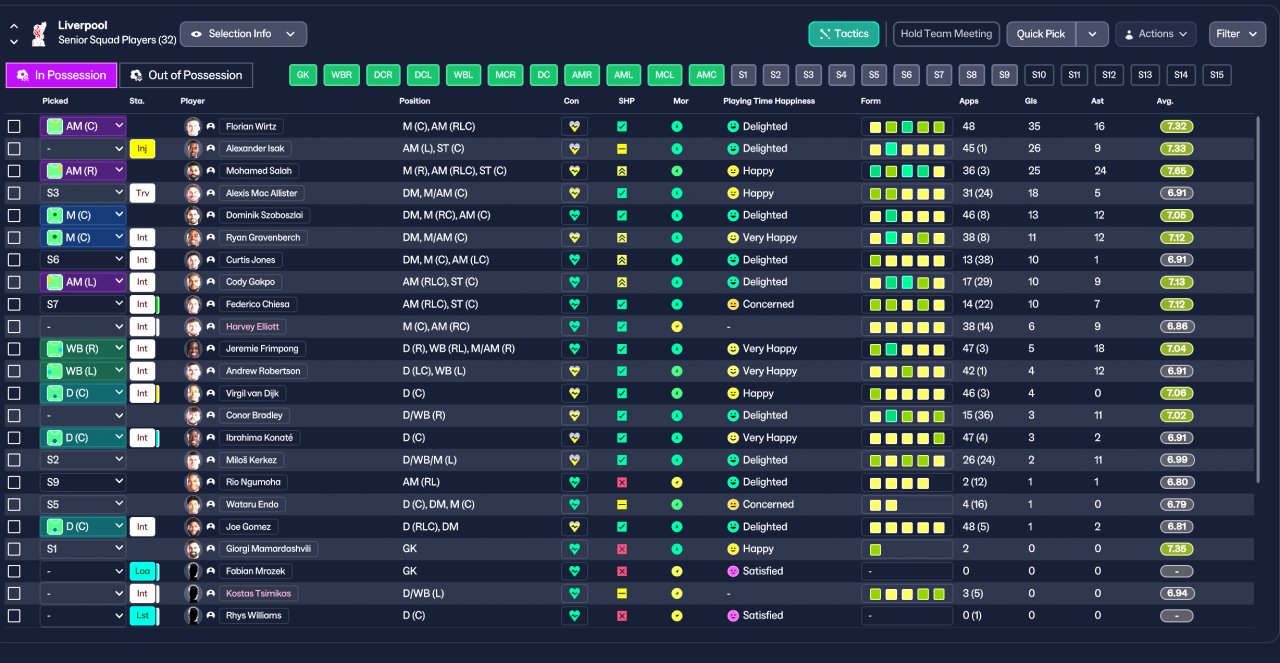
Task: Click Wataru Endo's condition heart icon
Action: tap(574, 504)
